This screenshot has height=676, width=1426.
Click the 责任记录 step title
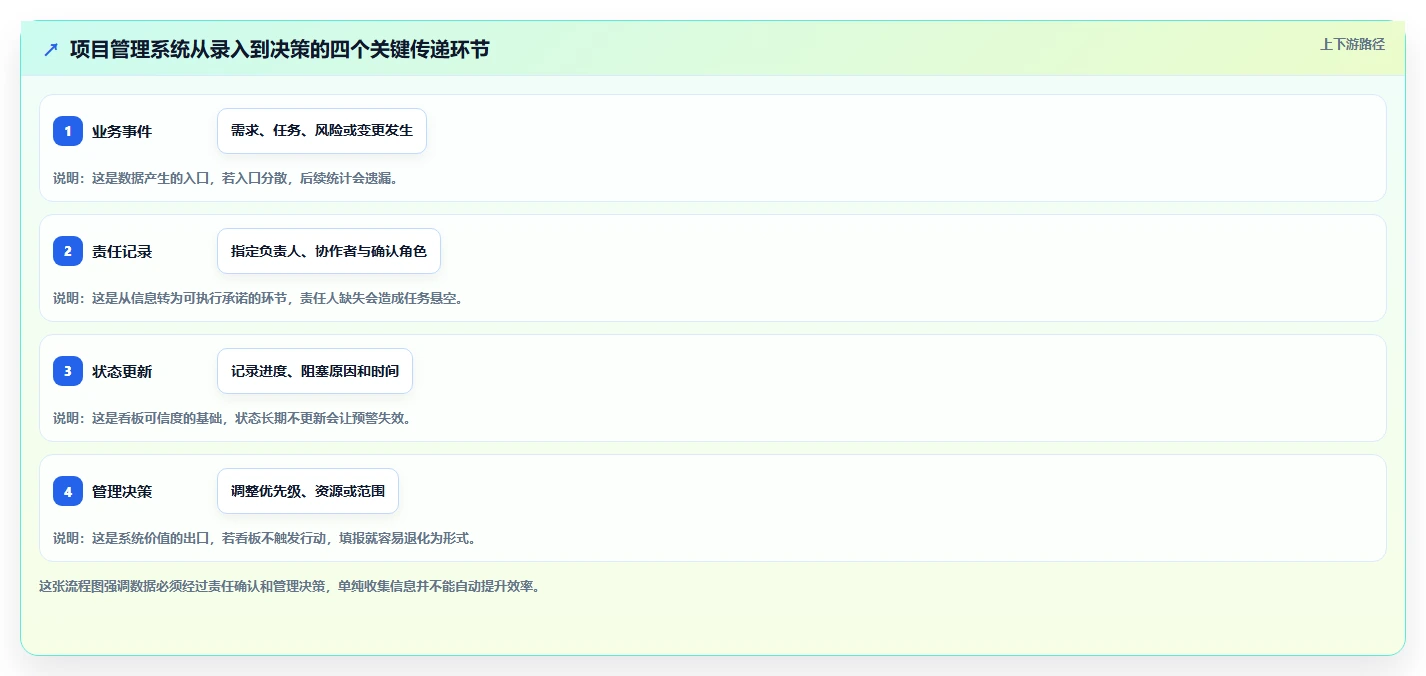[x=122, y=251]
